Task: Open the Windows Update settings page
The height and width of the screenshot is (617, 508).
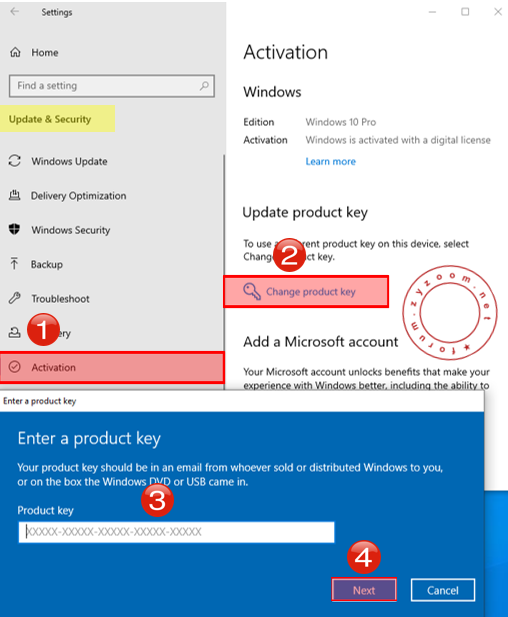Action: click(69, 161)
